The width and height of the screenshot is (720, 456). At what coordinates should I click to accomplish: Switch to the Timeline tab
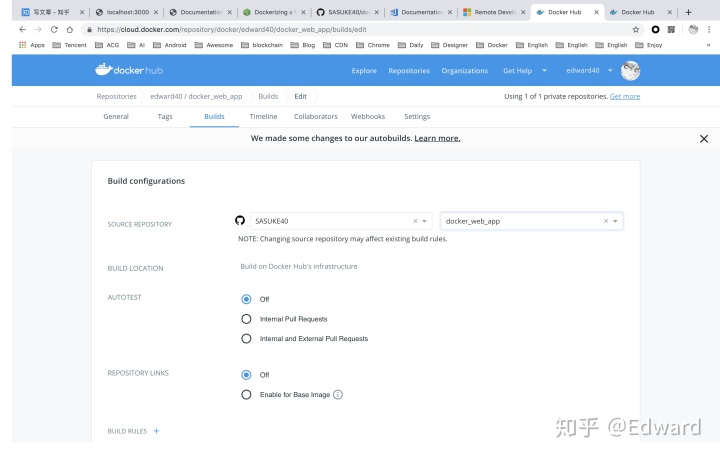[x=263, y=117]
